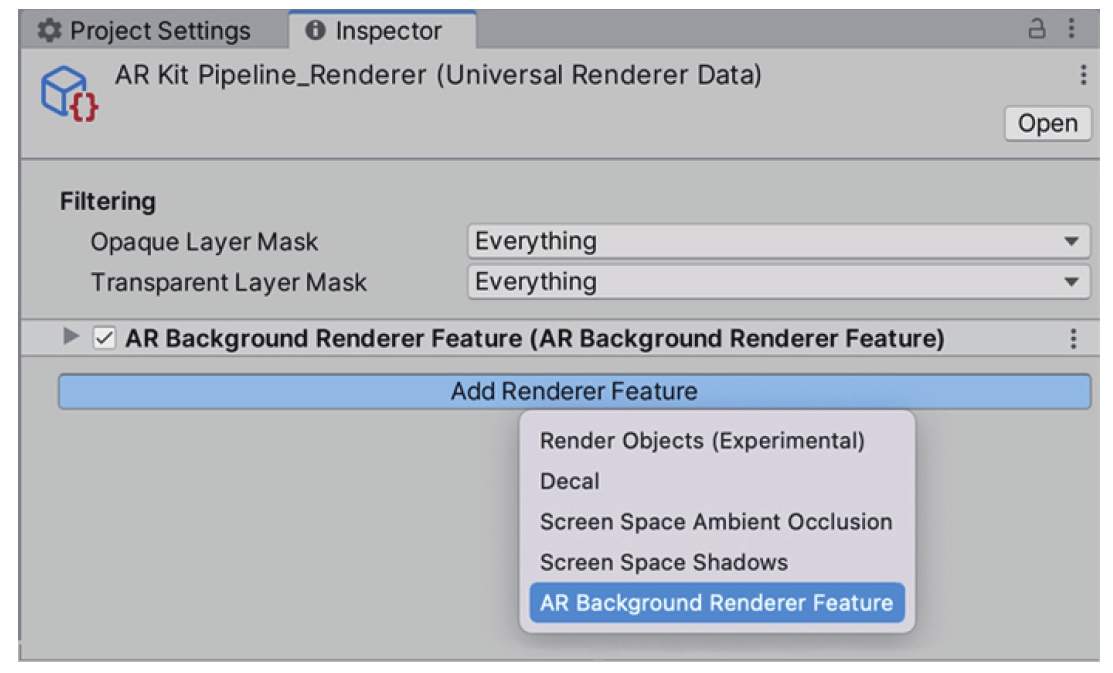The image size is (1113, 673).
Task: Open the Inspector tab's more options menu
Action: click(1071, 28)
